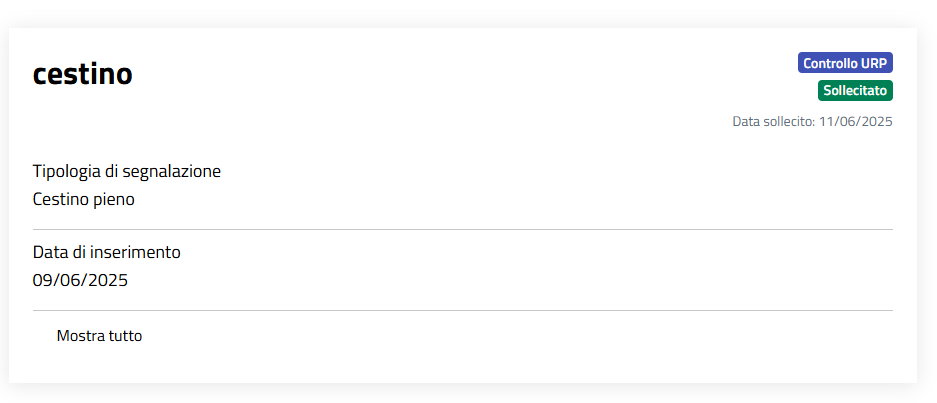The height and width of the screenshot is (403, 937).
Task: Click the "Data di inserimento" label
Action: click(x=107, y=252)
